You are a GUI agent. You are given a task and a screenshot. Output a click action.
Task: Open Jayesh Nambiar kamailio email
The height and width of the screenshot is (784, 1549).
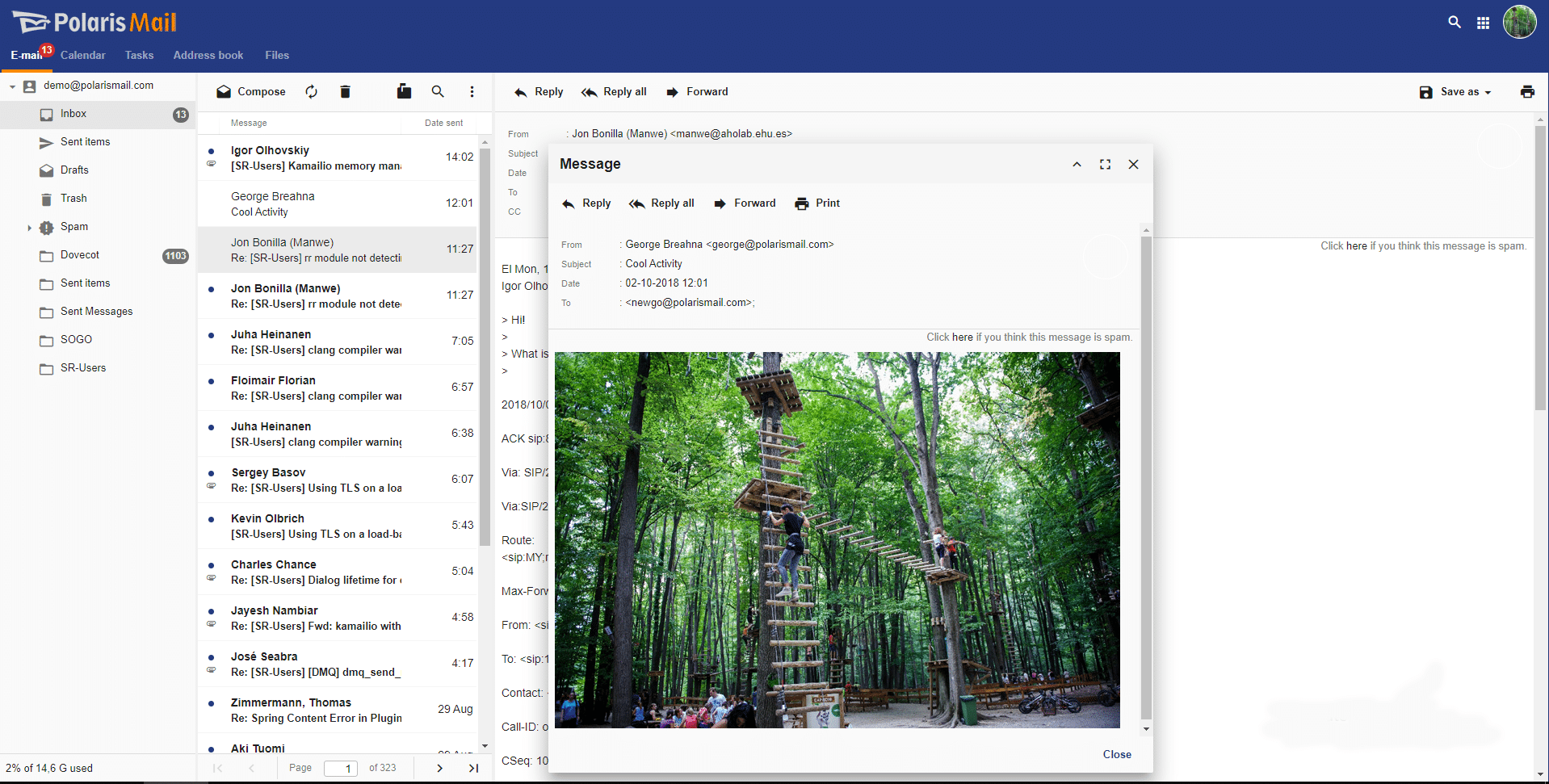pos(338,618)
